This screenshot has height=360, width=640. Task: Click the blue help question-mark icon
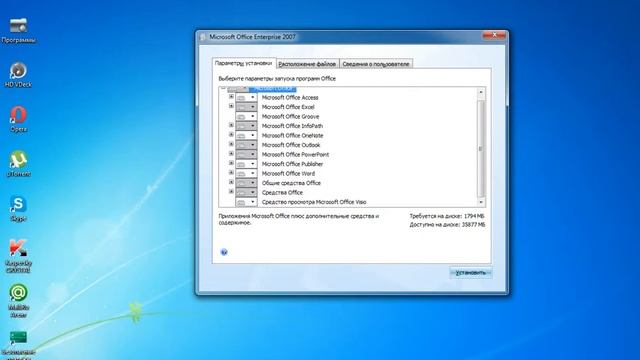pos(224,252)
